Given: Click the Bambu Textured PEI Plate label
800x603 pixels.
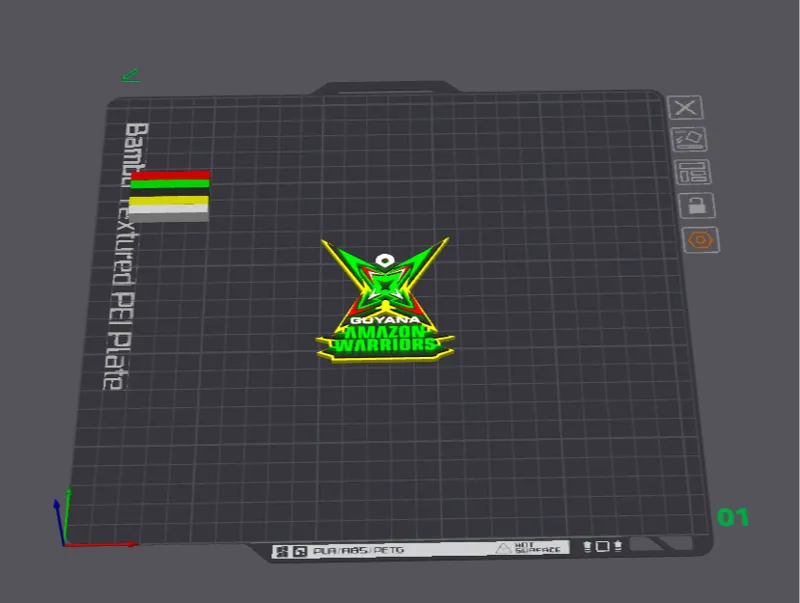Looking at the screenshot, I should click(124, 256).
